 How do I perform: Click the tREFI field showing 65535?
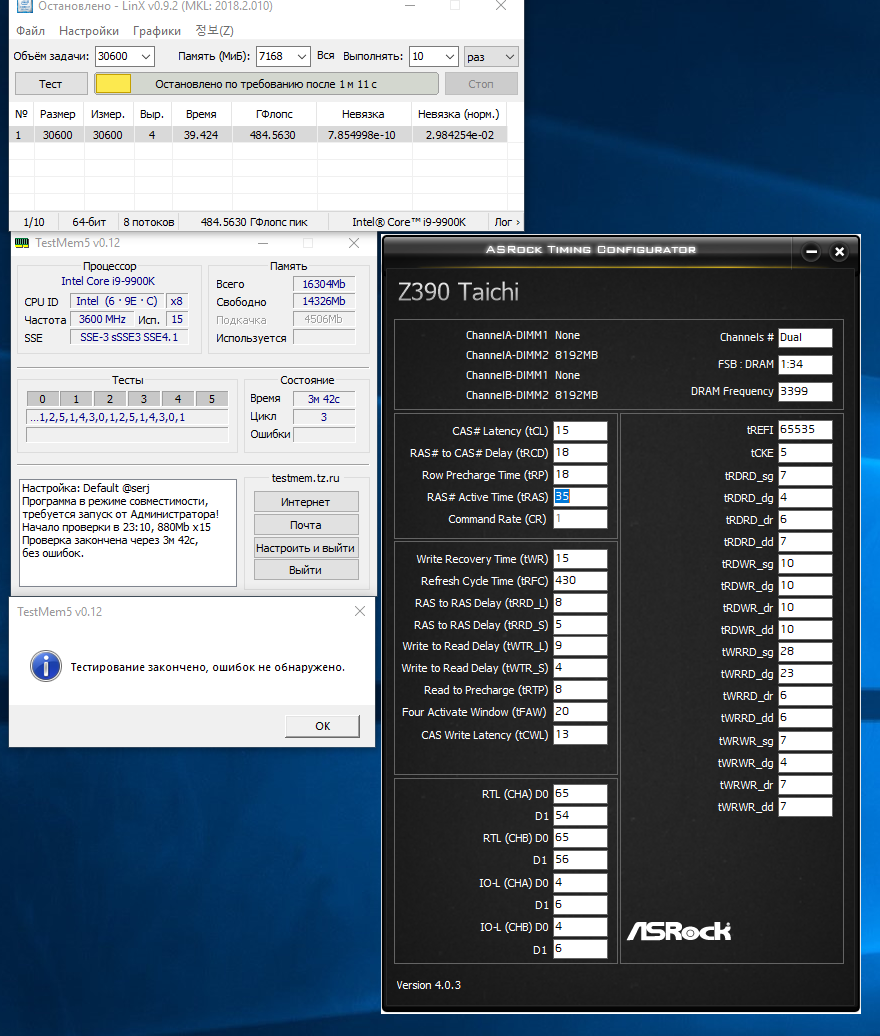[805, 430]
